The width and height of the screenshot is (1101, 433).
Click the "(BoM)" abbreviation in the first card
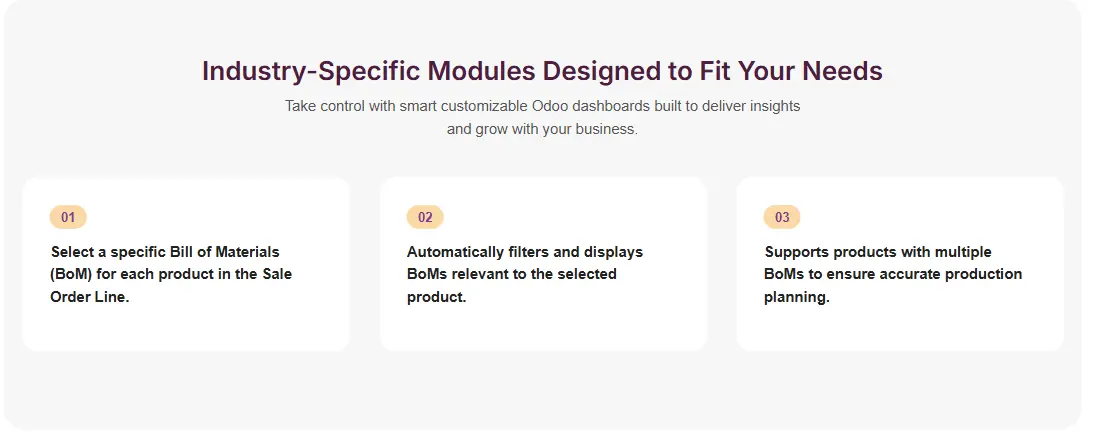[71, 274]
